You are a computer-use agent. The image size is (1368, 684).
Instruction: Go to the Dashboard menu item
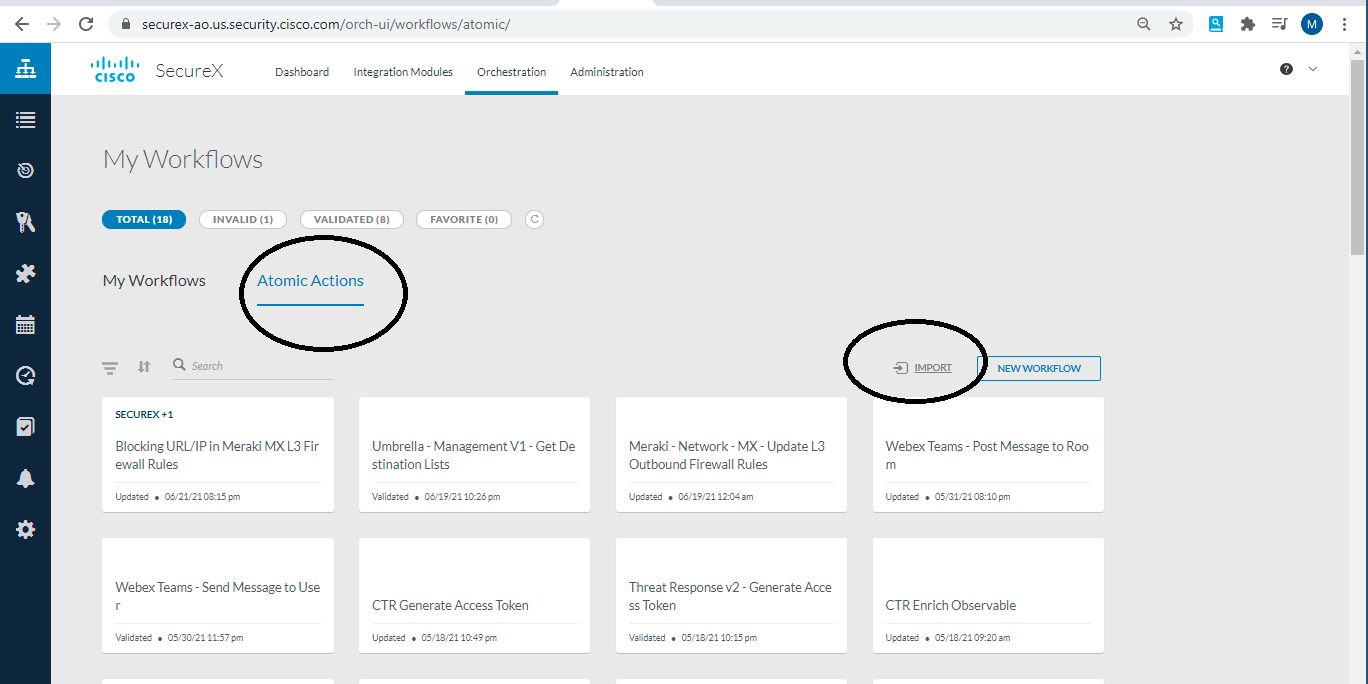[x=302, y=72]
